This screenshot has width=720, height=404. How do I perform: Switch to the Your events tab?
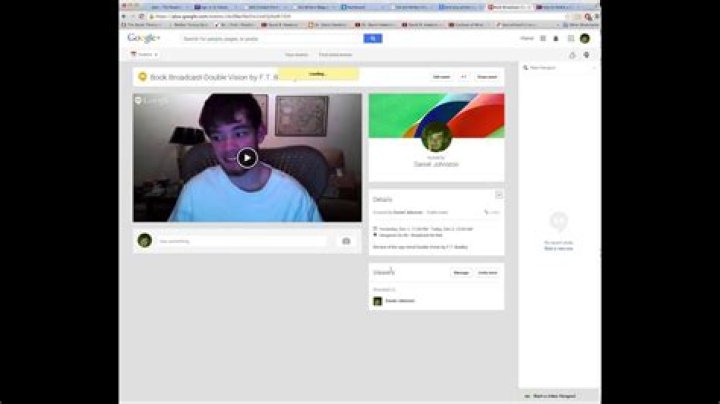296,54
